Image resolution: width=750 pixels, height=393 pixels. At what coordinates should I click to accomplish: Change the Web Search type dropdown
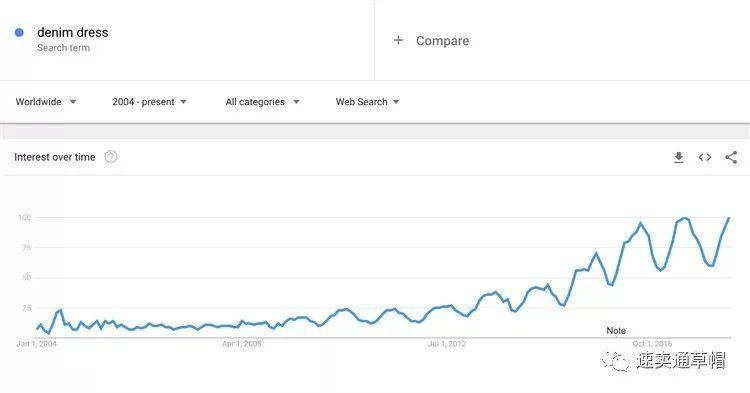367,102
